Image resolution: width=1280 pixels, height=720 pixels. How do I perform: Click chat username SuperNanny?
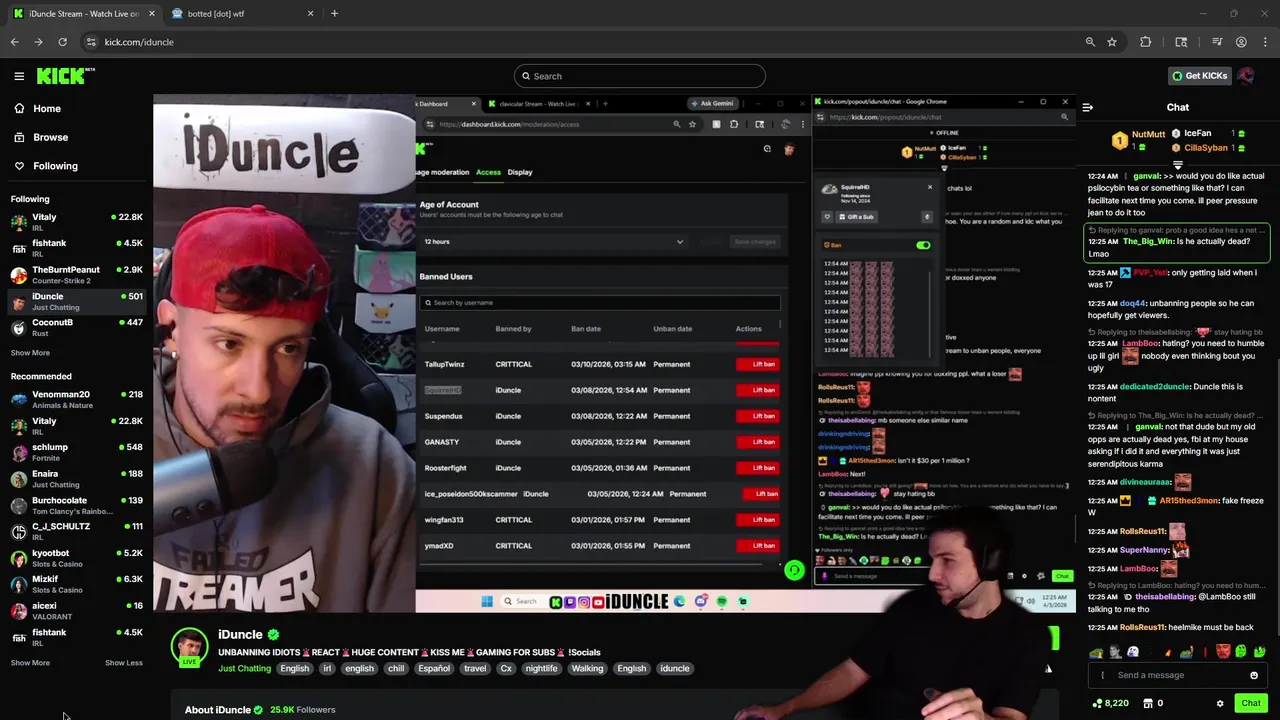[1145, 550]
